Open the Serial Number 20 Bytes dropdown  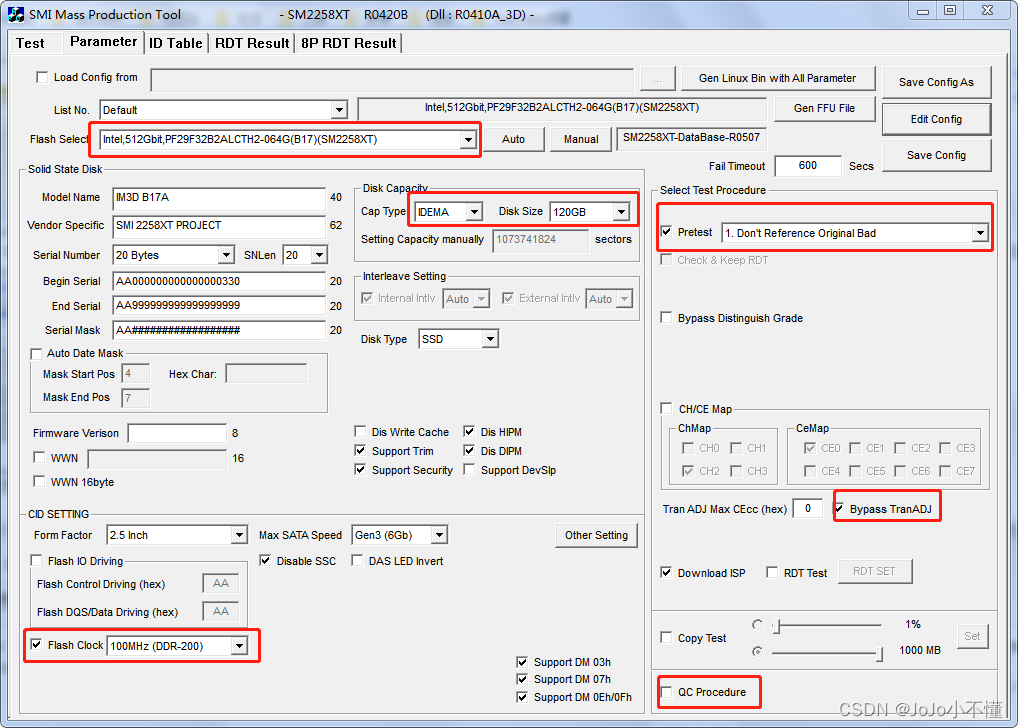tap(226, 255)
